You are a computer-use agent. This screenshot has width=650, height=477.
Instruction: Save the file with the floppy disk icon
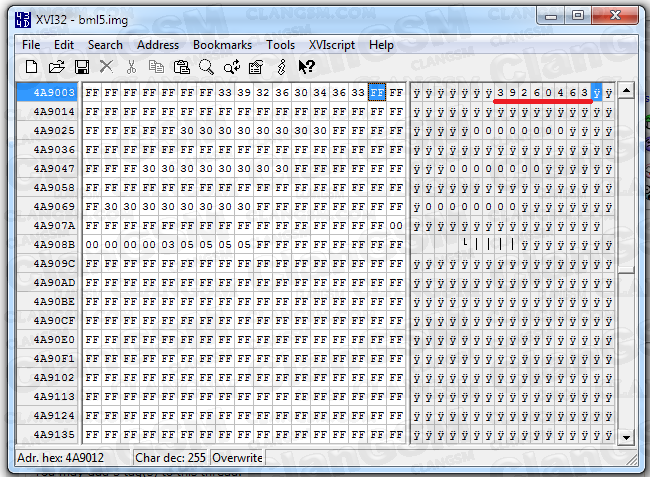click(x=81, y=67)
